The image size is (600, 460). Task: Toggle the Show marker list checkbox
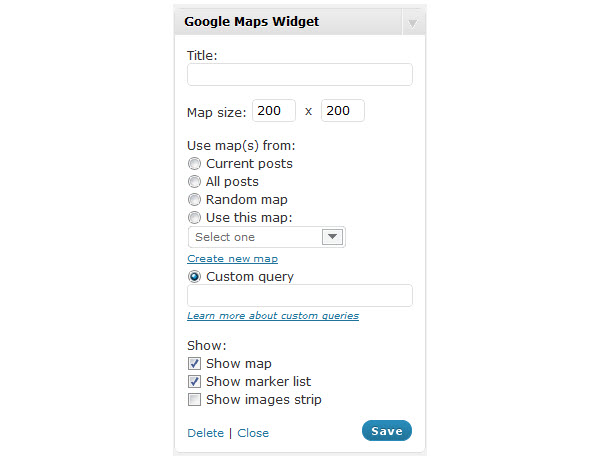point(195,382)
